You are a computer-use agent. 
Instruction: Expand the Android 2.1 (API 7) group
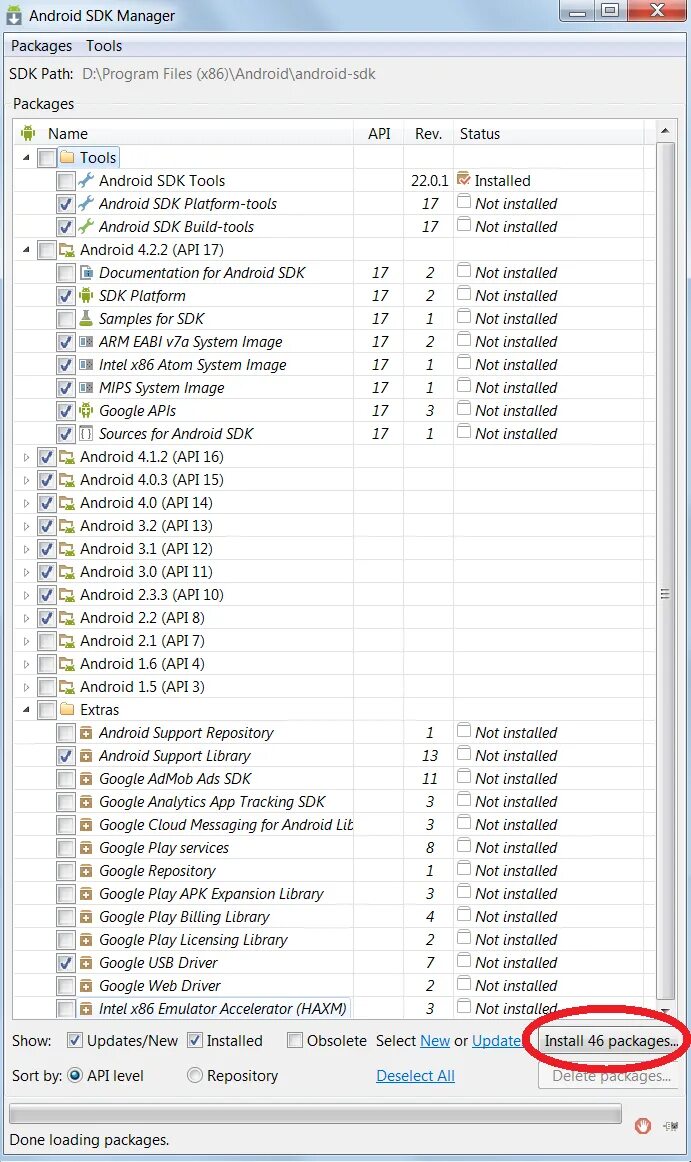(27, 641)
